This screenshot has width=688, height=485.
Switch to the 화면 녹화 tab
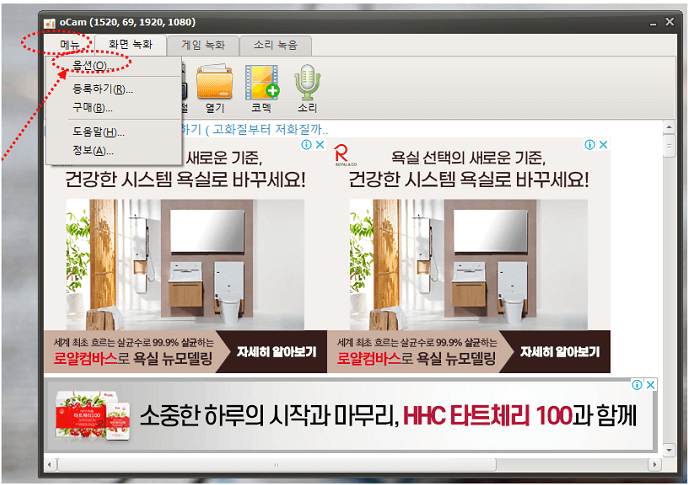130,45
